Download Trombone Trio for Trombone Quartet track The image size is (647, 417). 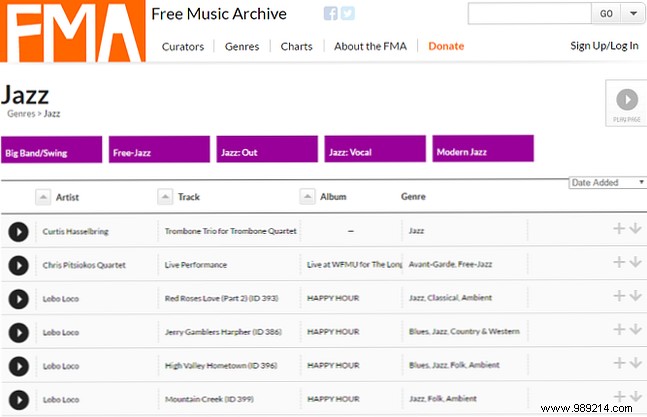(635, 228)
